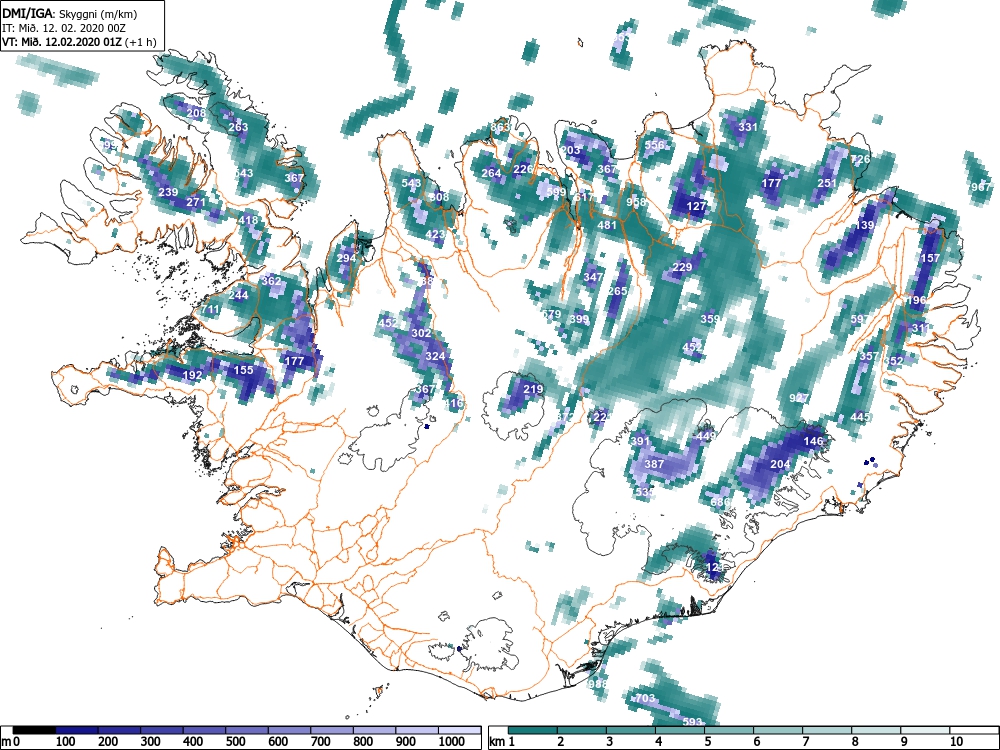Click the 'IT: Mið. 12. 02. 2020 00Z' line

(x=64, y=28)
